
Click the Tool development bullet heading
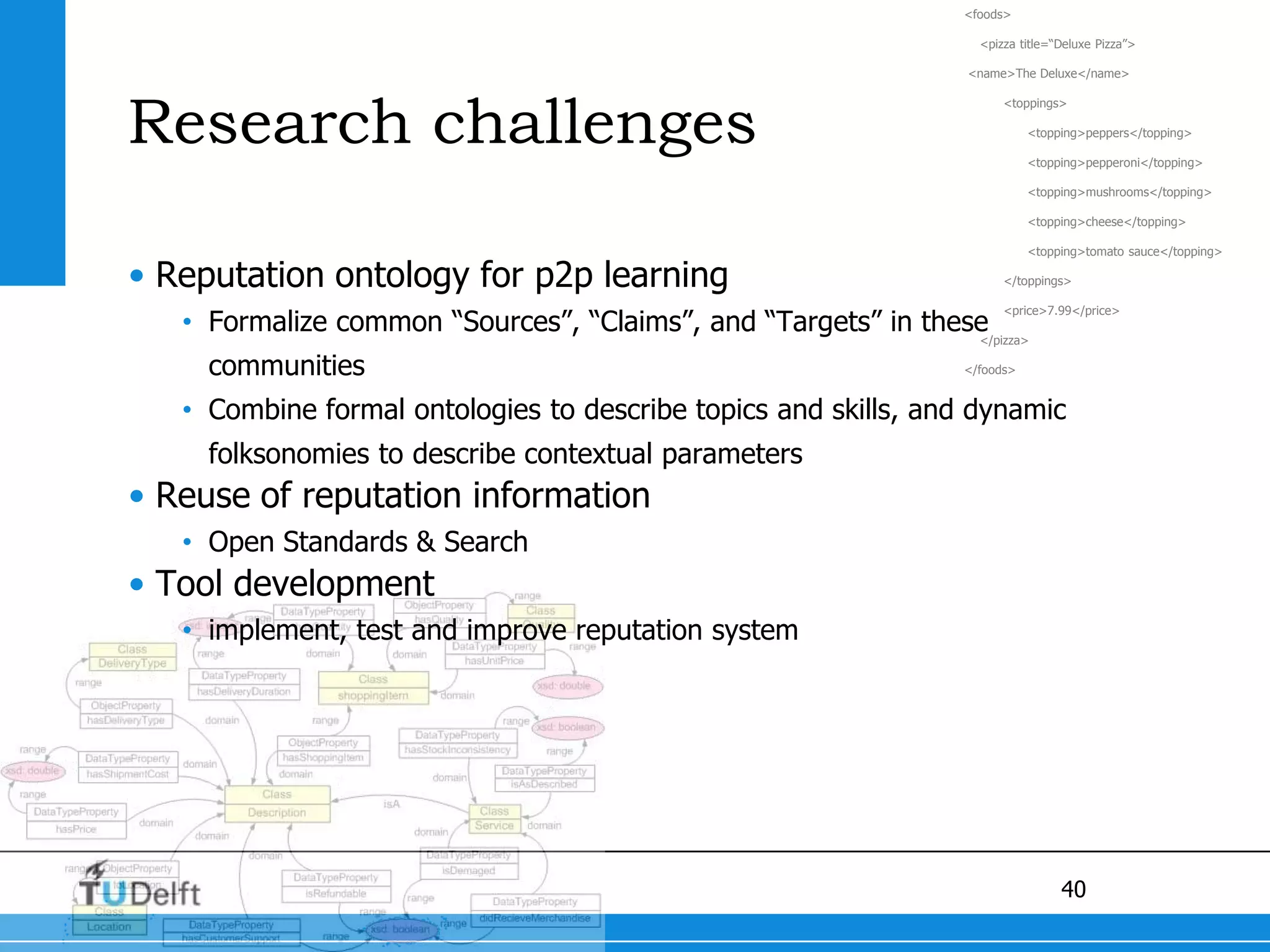tap(295, 583)
